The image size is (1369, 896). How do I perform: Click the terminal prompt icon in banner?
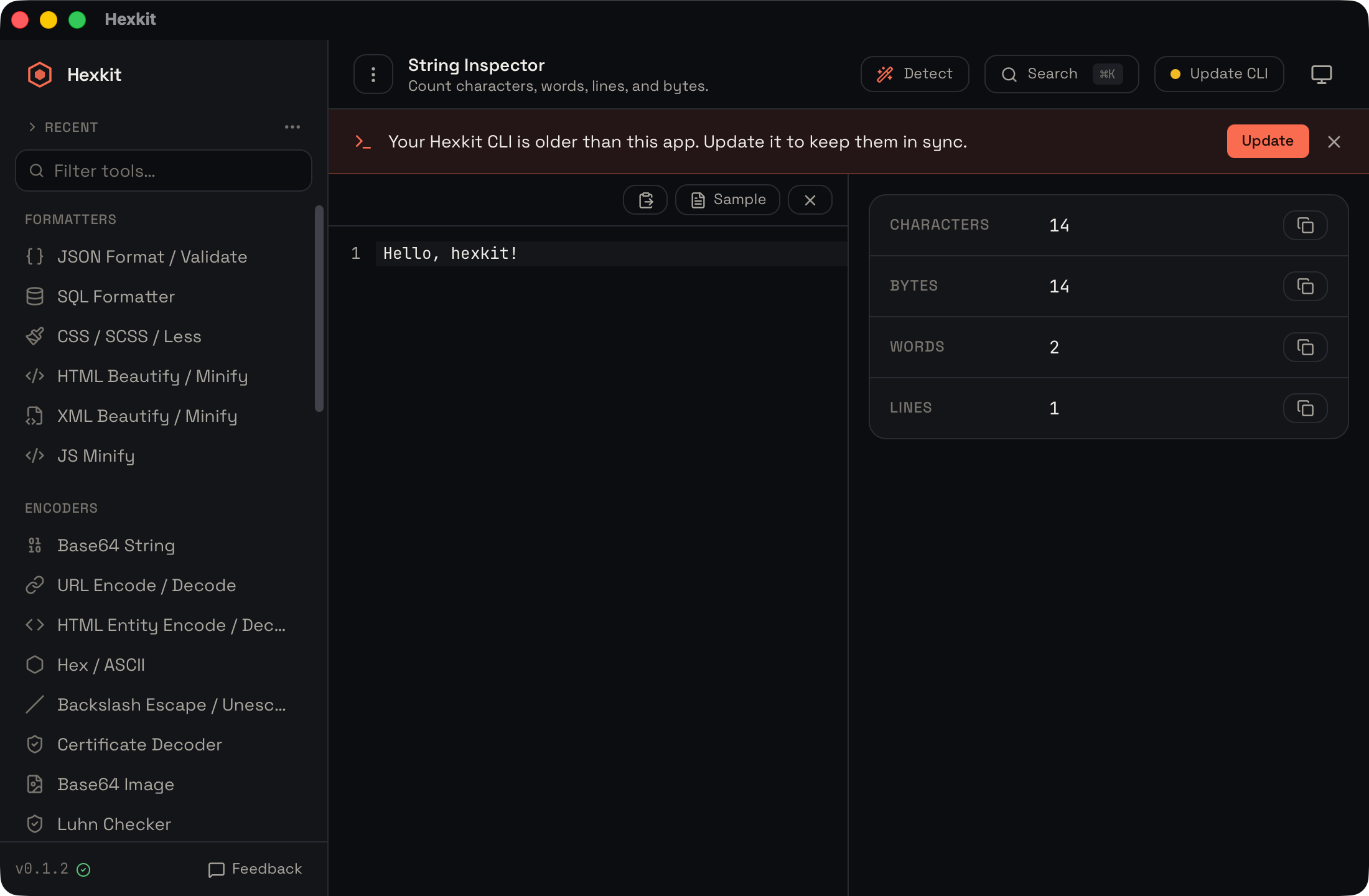point(363,142)
